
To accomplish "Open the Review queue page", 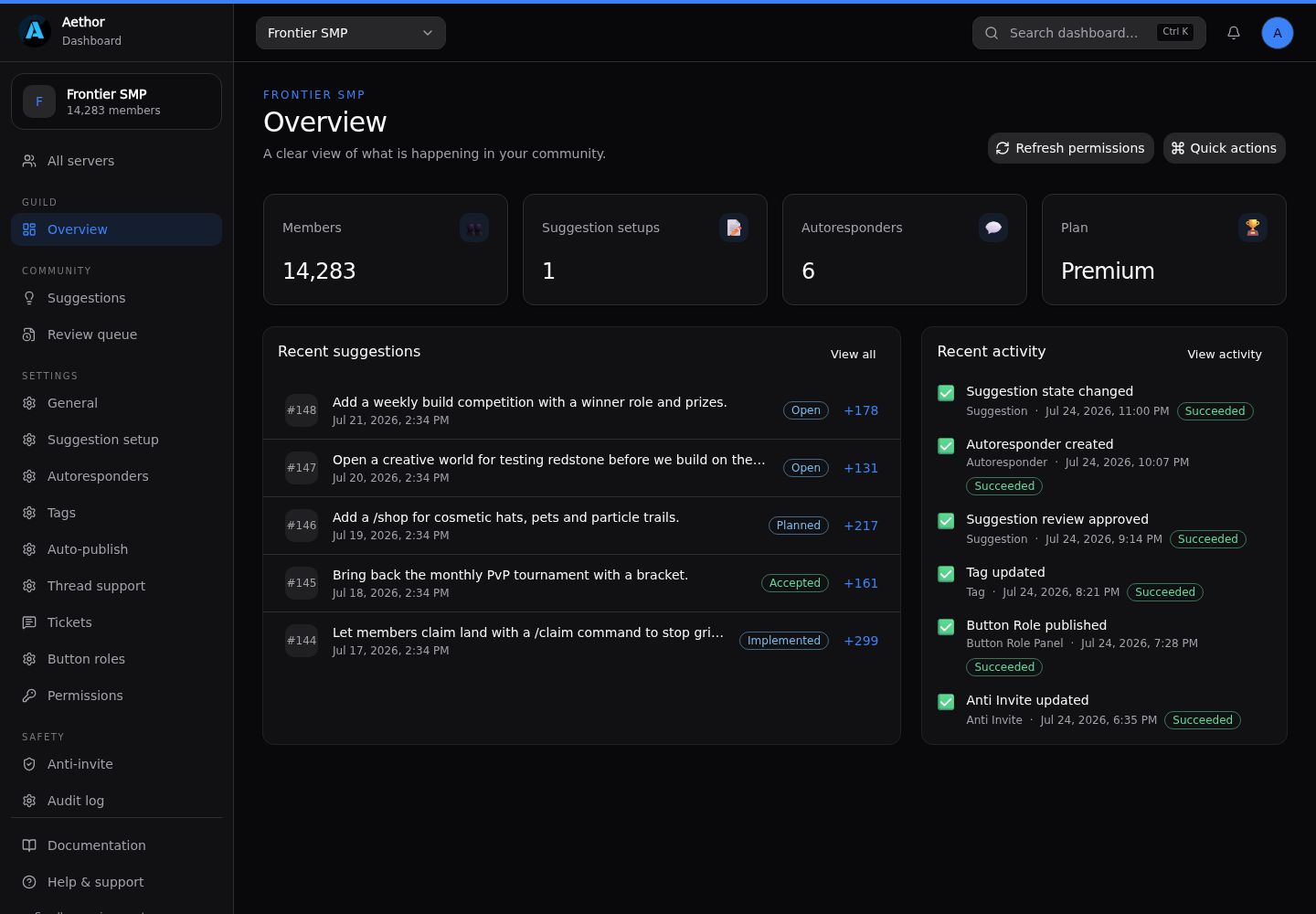I will (116, 335).
